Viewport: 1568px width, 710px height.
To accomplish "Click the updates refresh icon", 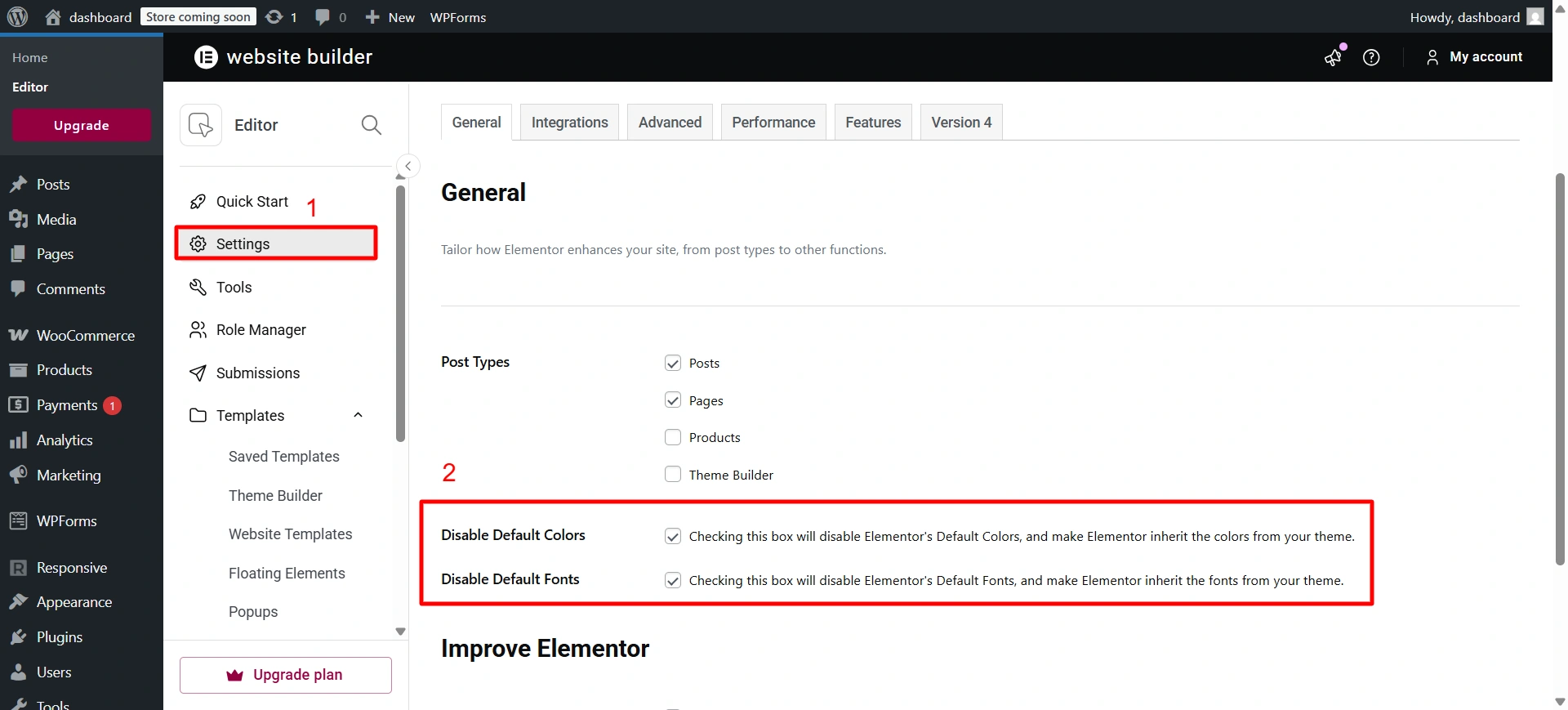I will pyautogui.click(x=274, y=17).
